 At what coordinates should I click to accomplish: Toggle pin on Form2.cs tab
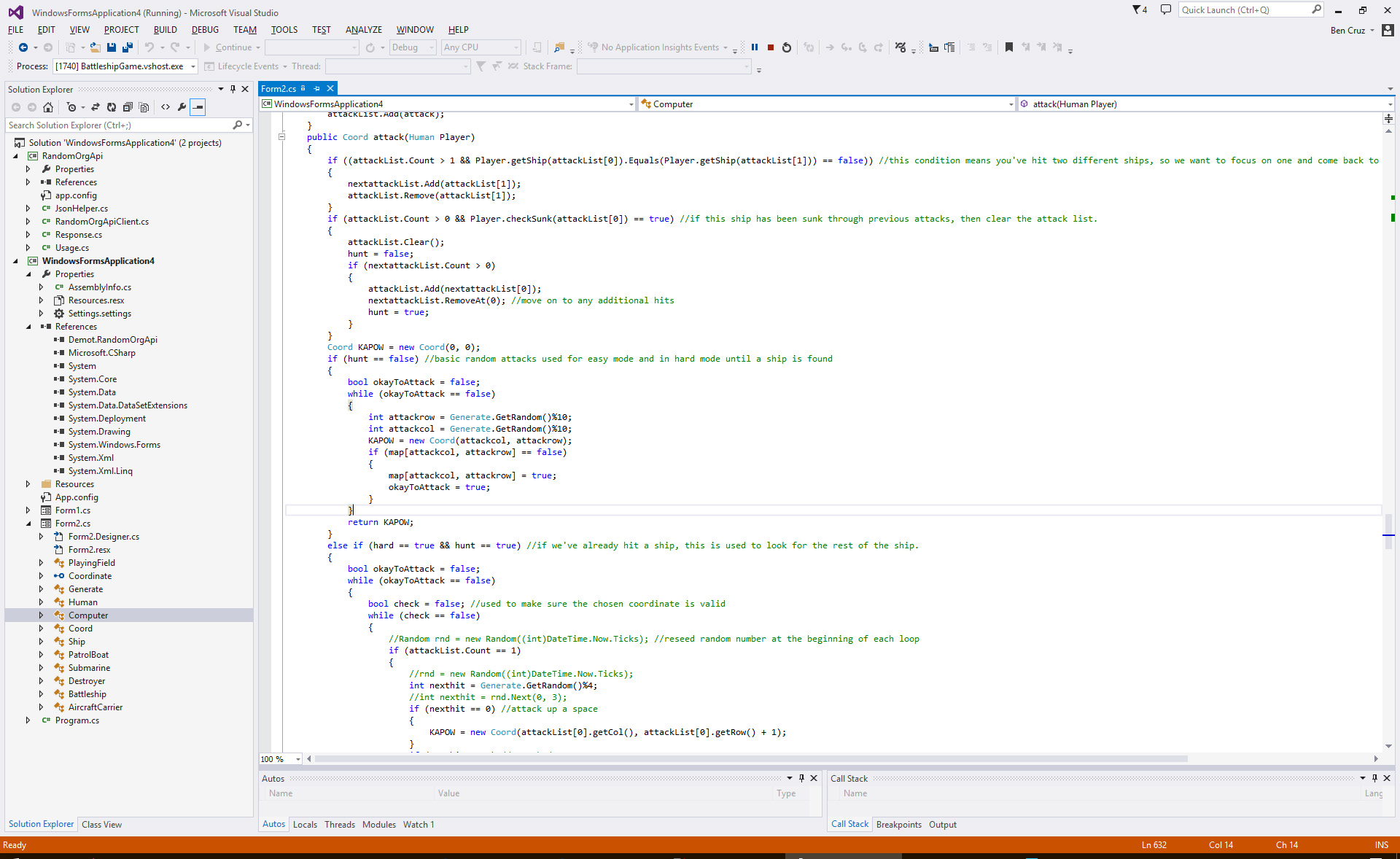[x=316, y=88]
